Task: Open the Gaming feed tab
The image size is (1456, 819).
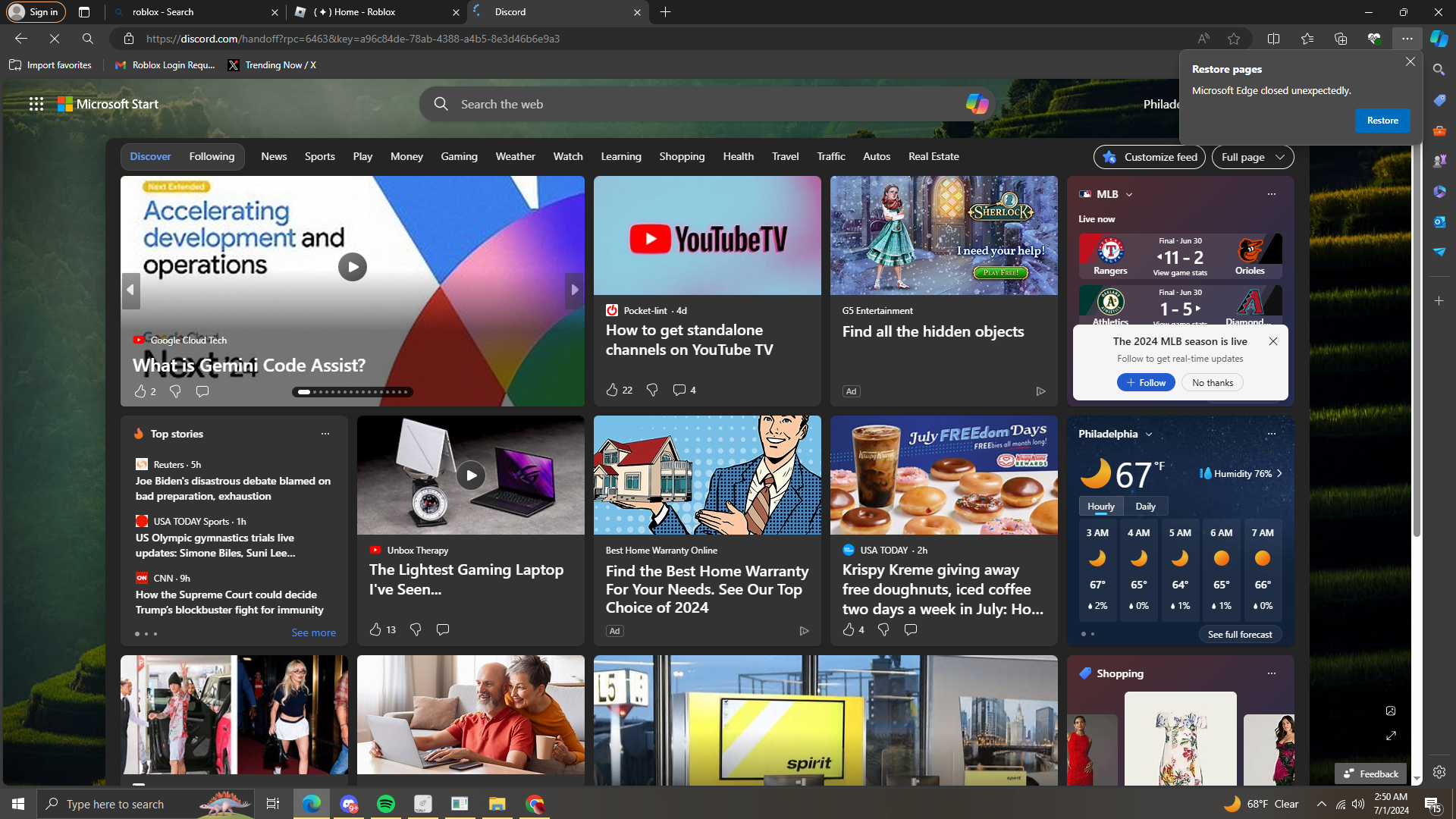Action: coord(459,156)
